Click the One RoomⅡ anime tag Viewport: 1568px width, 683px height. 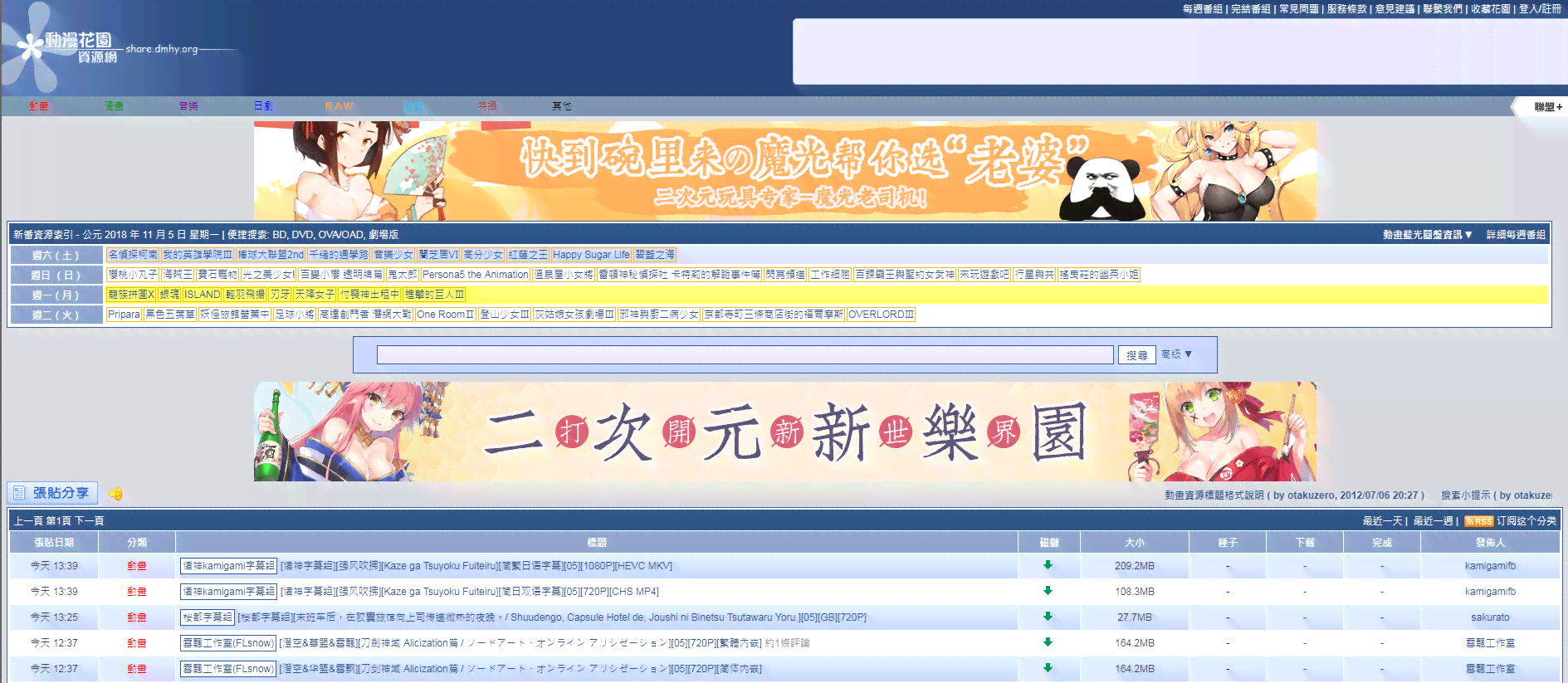tap(446, 315)
